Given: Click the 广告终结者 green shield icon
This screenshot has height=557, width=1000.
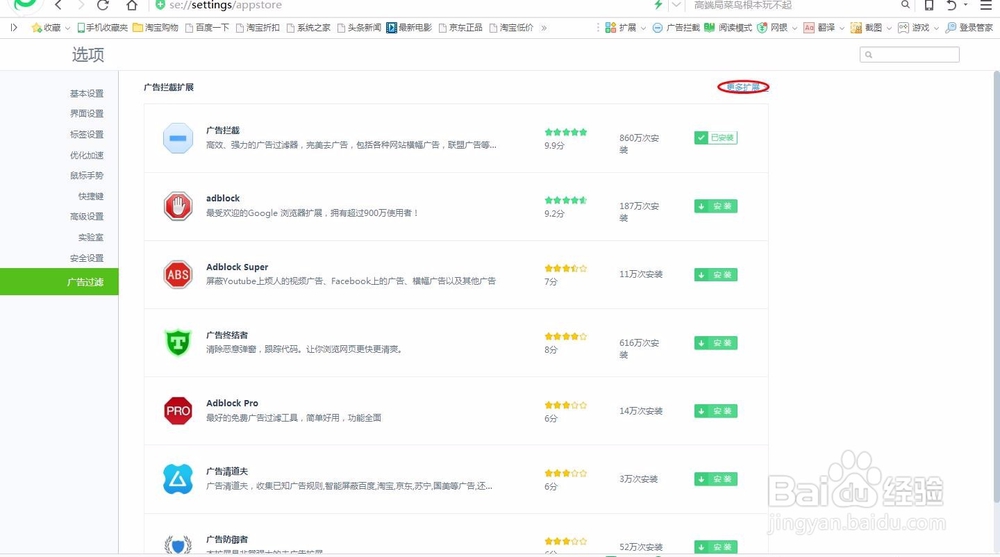Looking at the screenshot, I should pos(178,343).
